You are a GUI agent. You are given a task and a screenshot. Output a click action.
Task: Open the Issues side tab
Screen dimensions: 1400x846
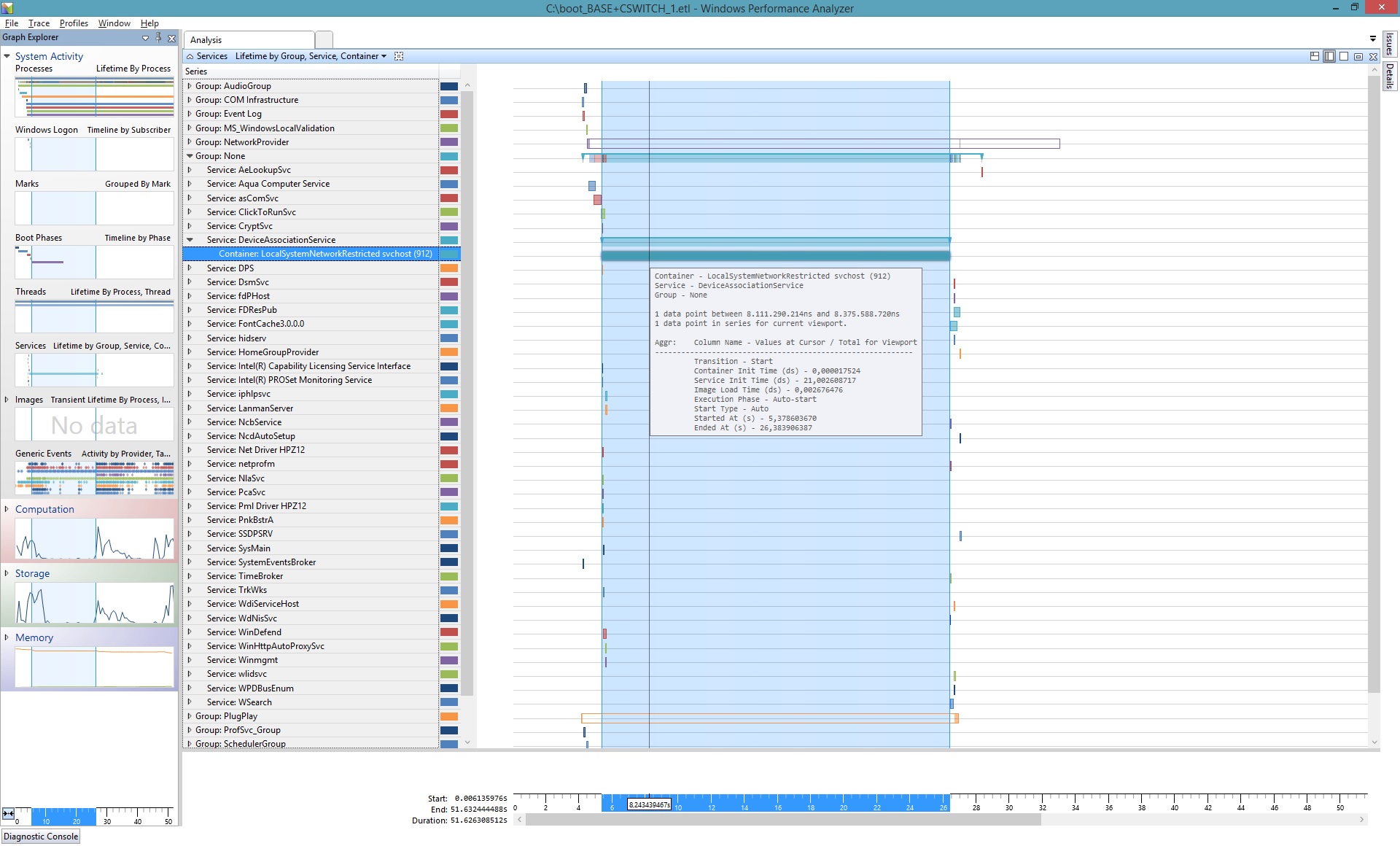[1390, 44]
